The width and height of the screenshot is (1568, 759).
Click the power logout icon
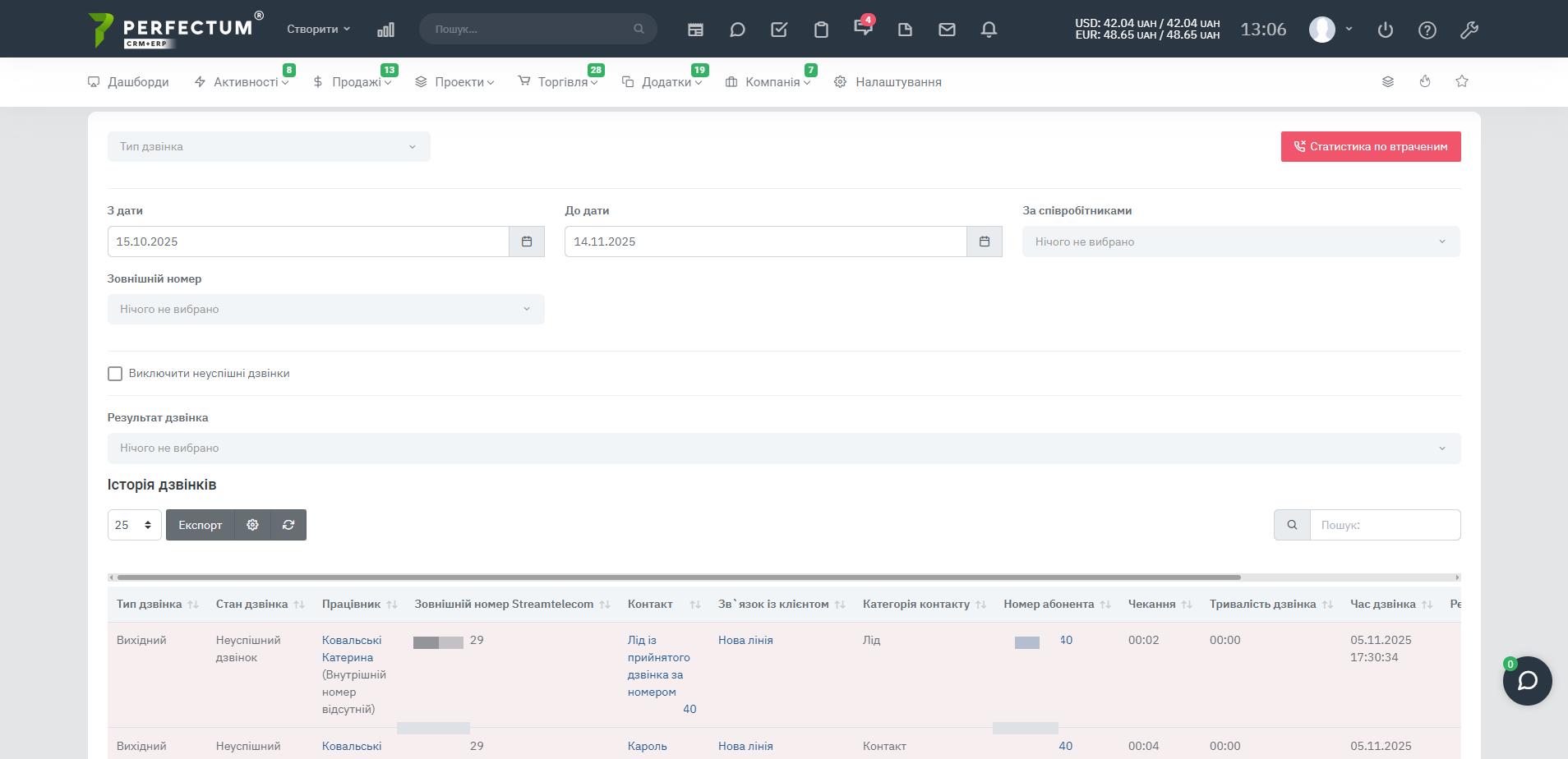click(1386, 30)
